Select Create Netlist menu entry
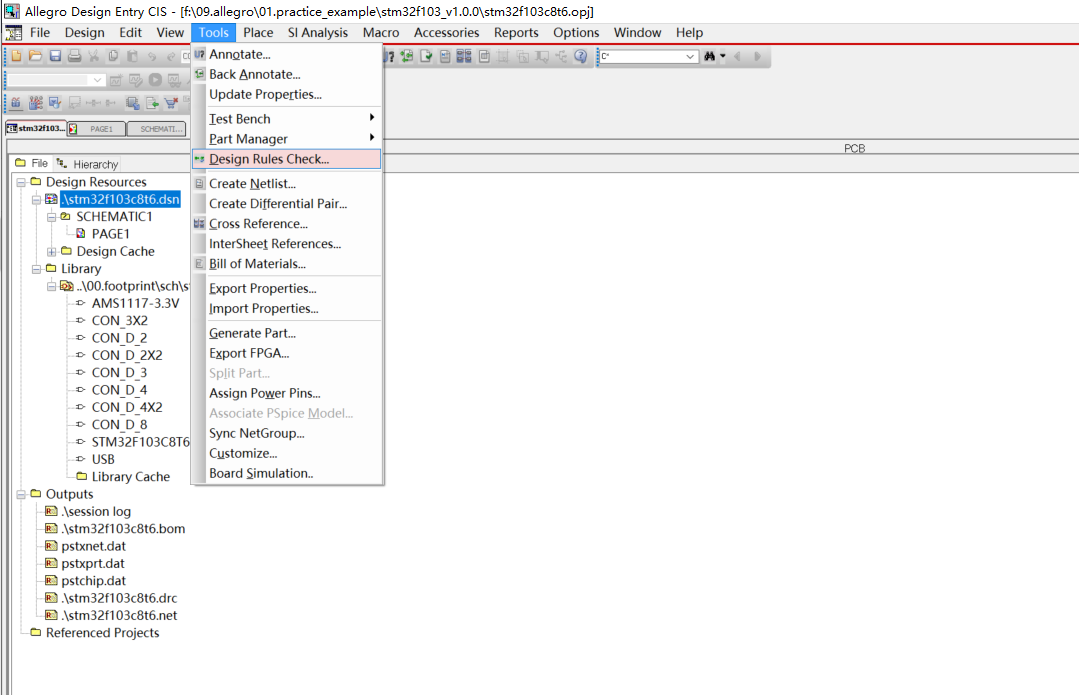The width and height of the screenshot is (1079, 695). [x=286, y=184]
